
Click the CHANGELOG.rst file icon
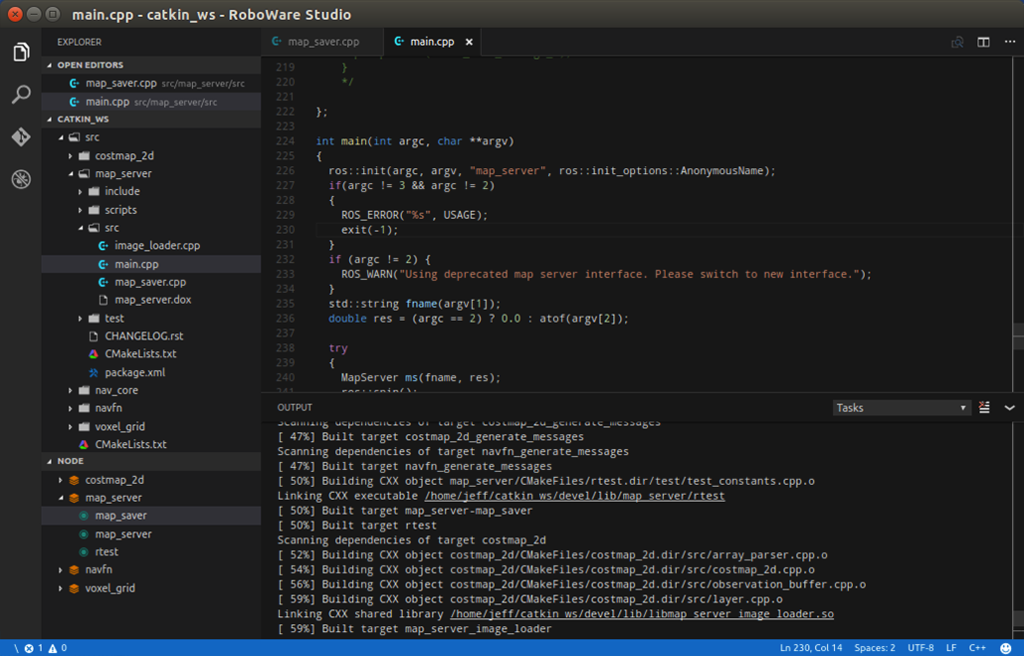tap(93, 336)
